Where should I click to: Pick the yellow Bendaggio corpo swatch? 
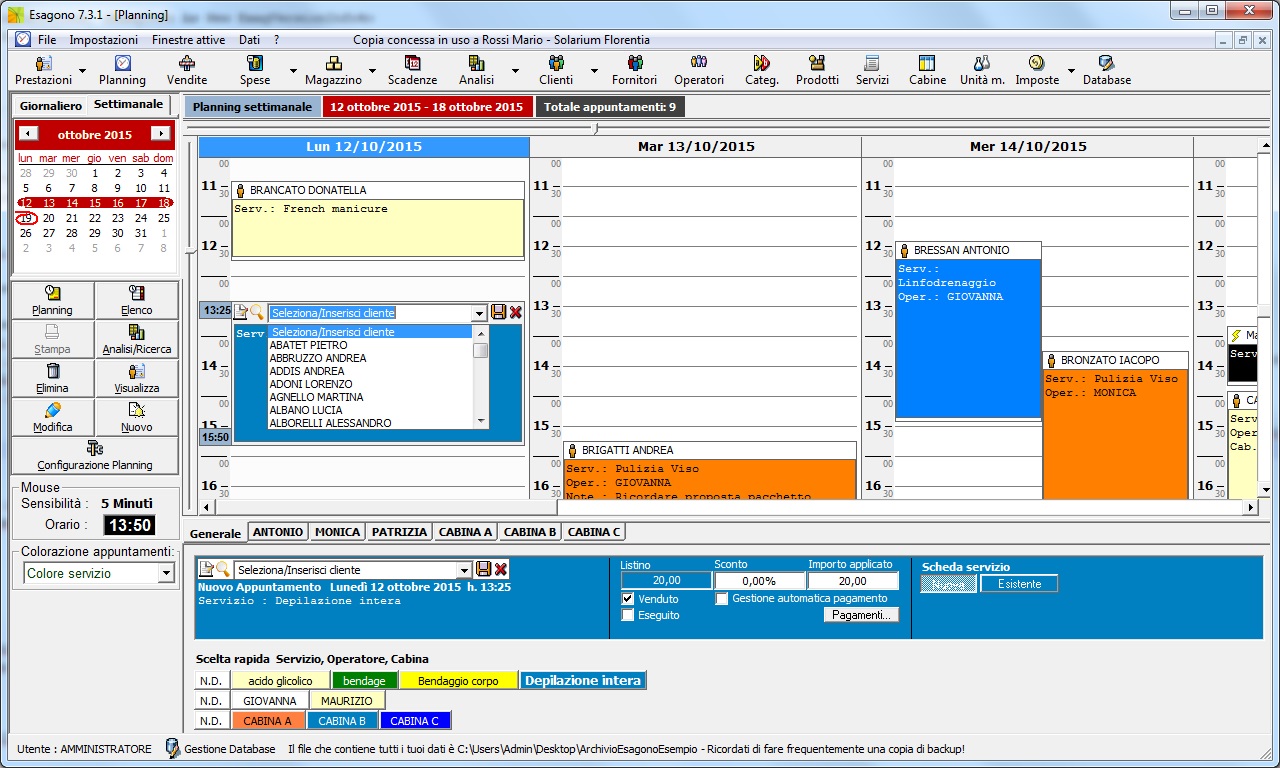coord(458,681)
